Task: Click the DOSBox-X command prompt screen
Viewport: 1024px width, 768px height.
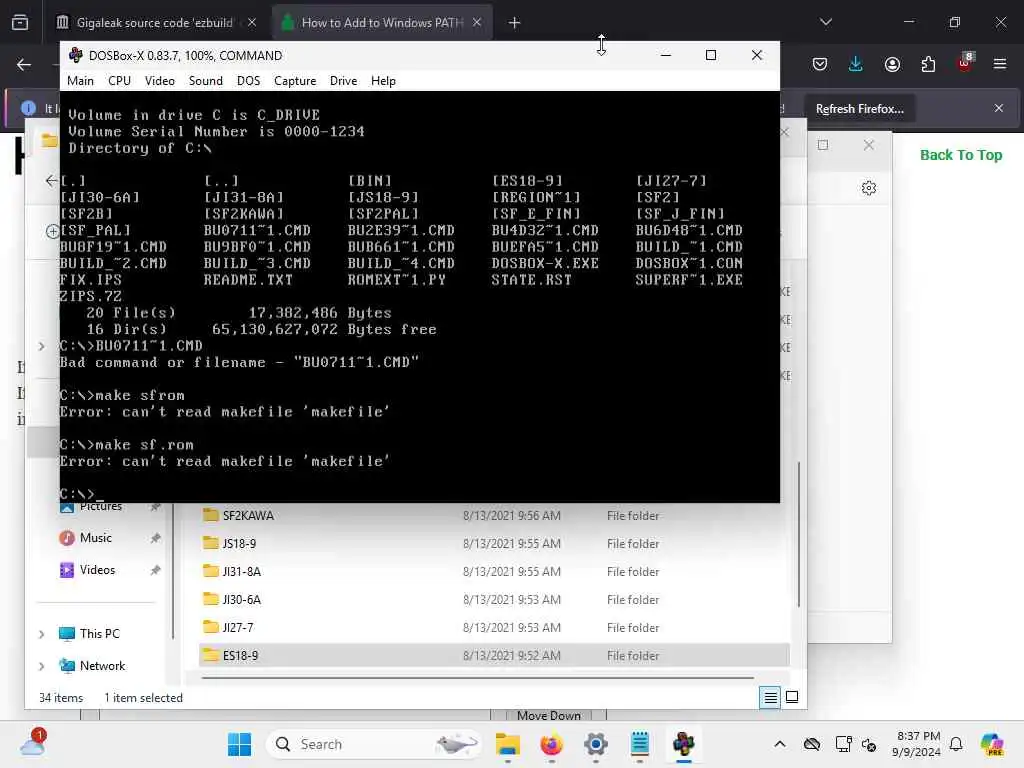Action: tap(419, 296)
